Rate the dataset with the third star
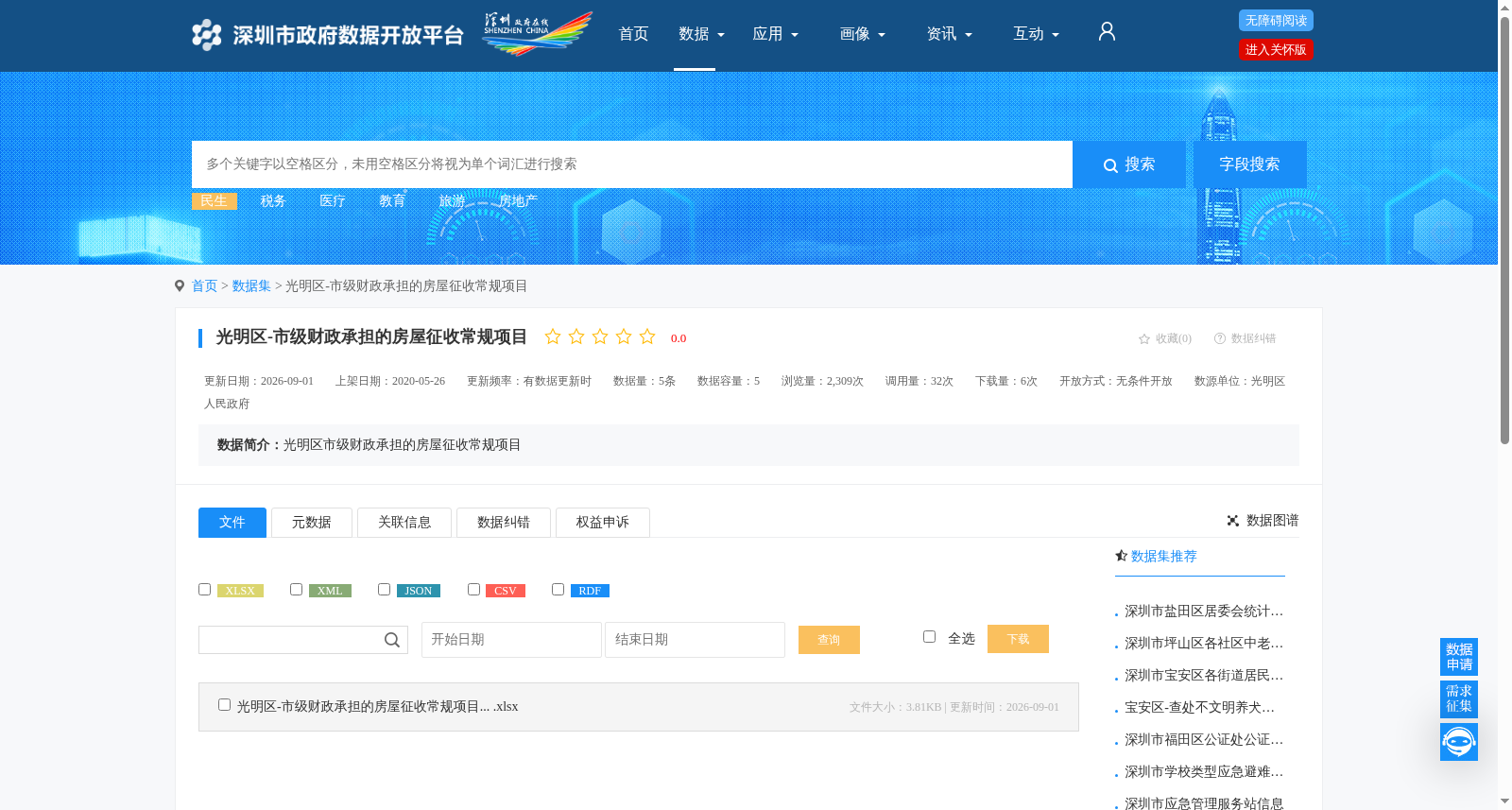Viewport: 1512px width, 810px height. pyautogui.click(x=600, y=336)
